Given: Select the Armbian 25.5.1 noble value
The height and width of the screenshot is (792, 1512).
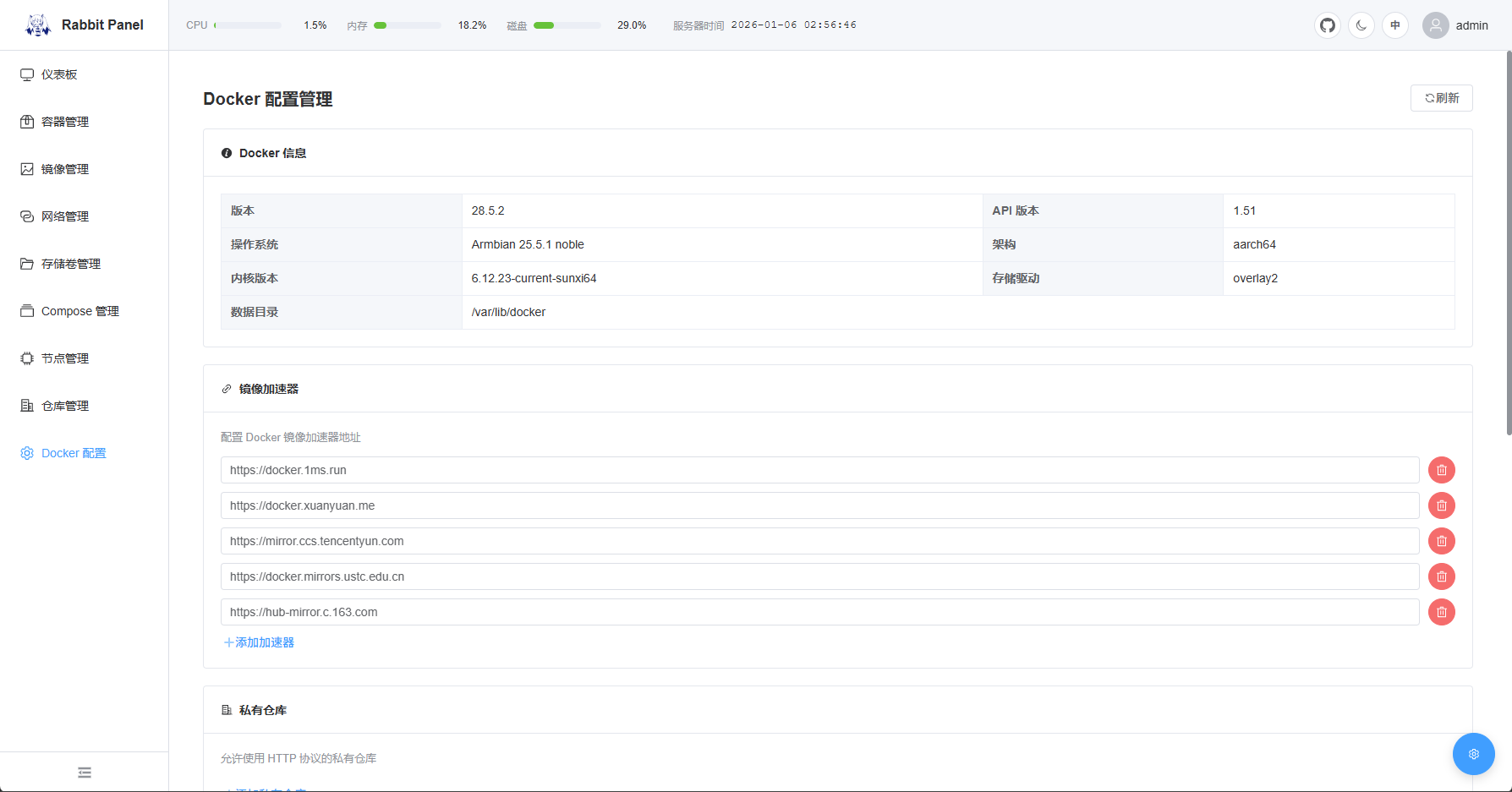Looking at the screenshot, I should 528,244.
